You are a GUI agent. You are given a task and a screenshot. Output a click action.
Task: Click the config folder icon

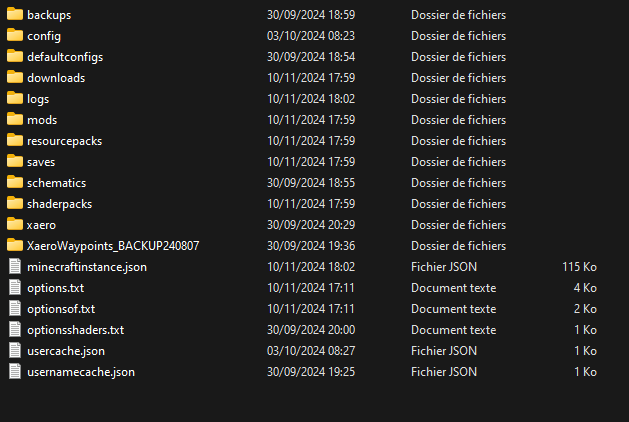coord(15,35)
